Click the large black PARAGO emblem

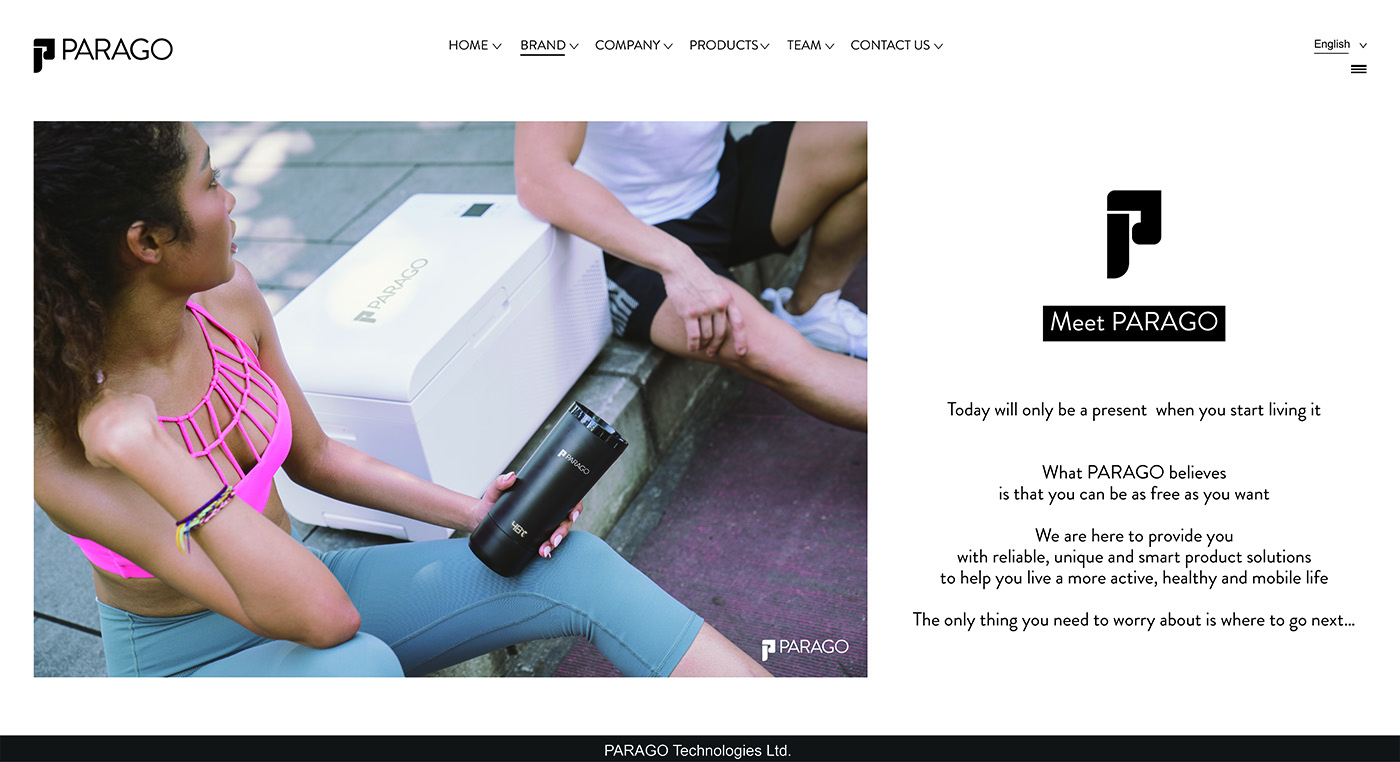(1134, 234)
